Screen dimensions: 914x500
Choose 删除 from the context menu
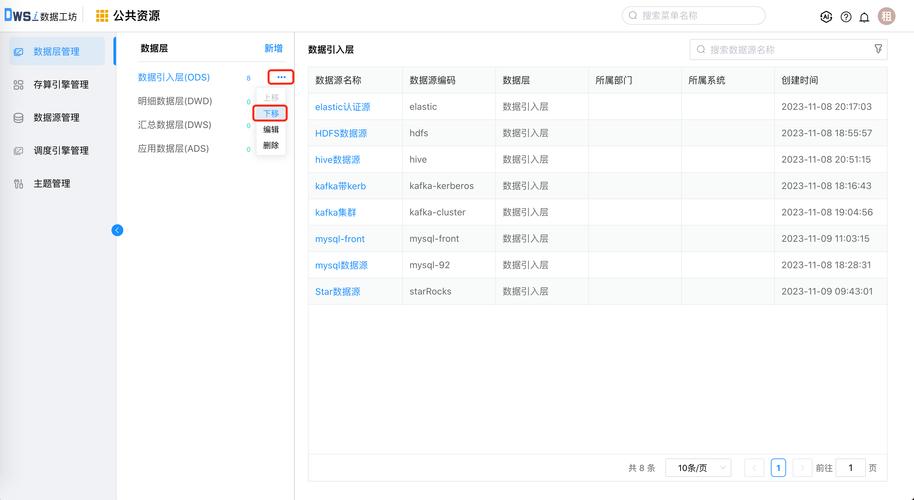(271, 145)
